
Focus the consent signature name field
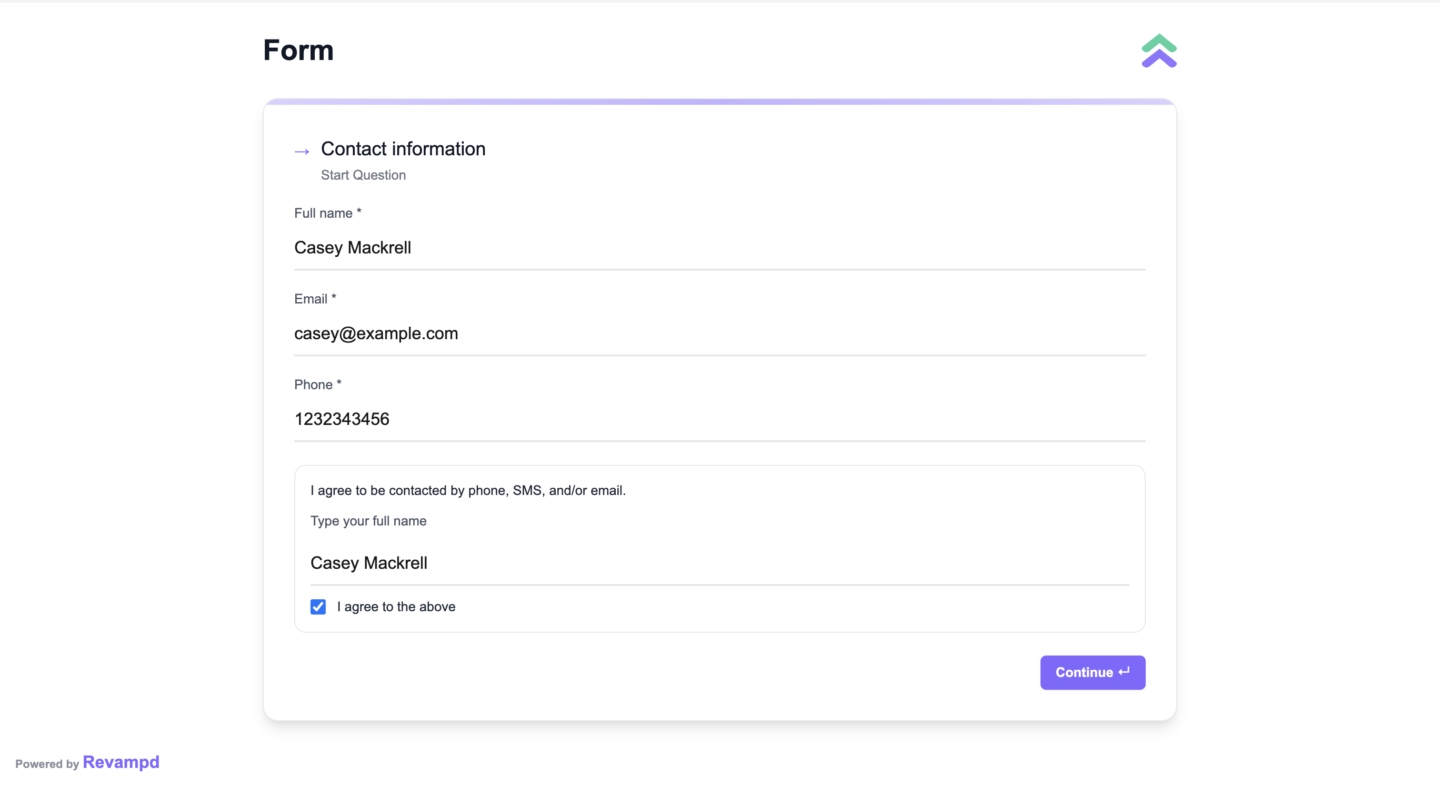pos(719,563)
